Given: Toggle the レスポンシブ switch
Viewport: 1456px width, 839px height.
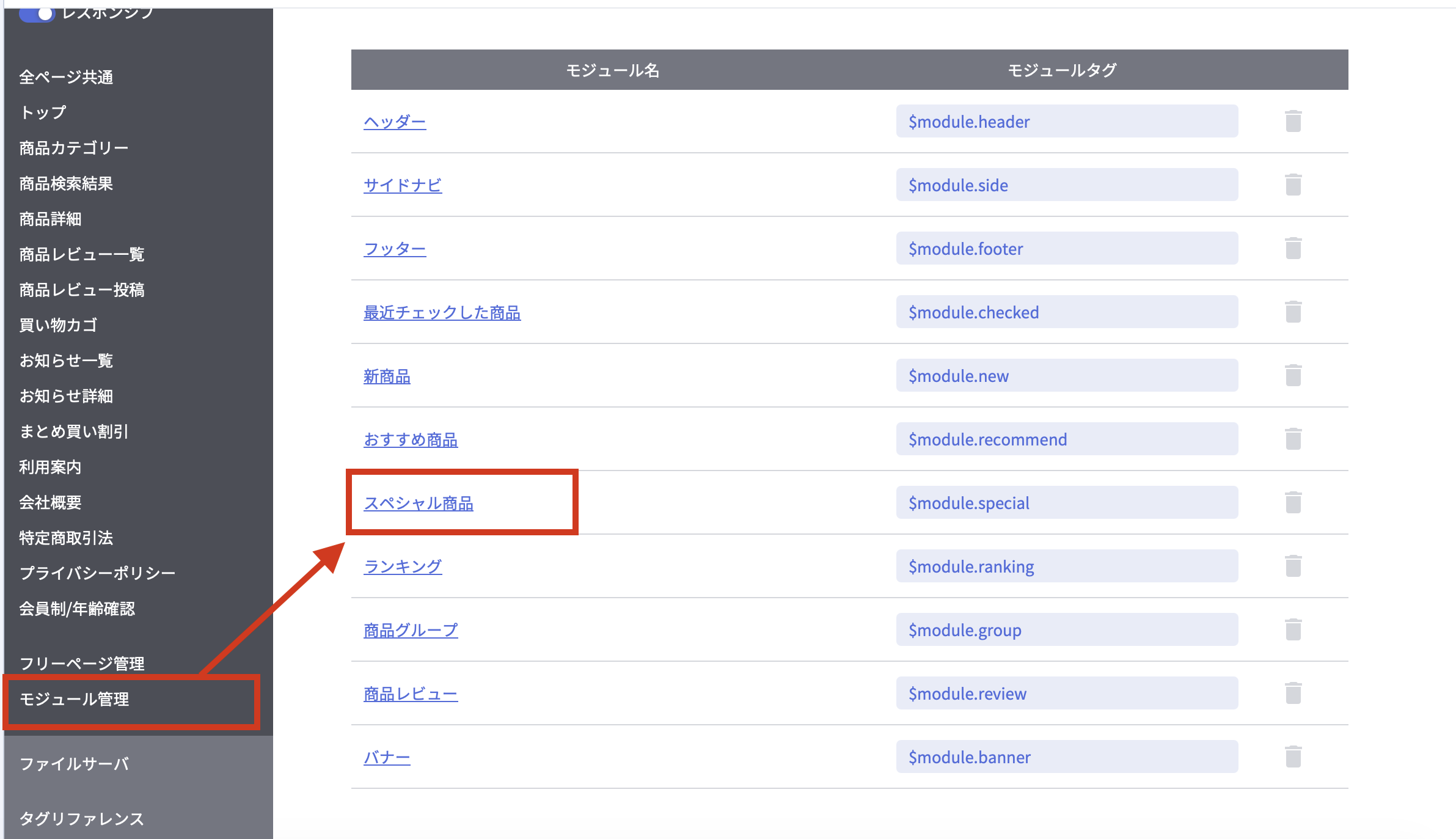Looking at the screenshot, I should tap(37, 13).
